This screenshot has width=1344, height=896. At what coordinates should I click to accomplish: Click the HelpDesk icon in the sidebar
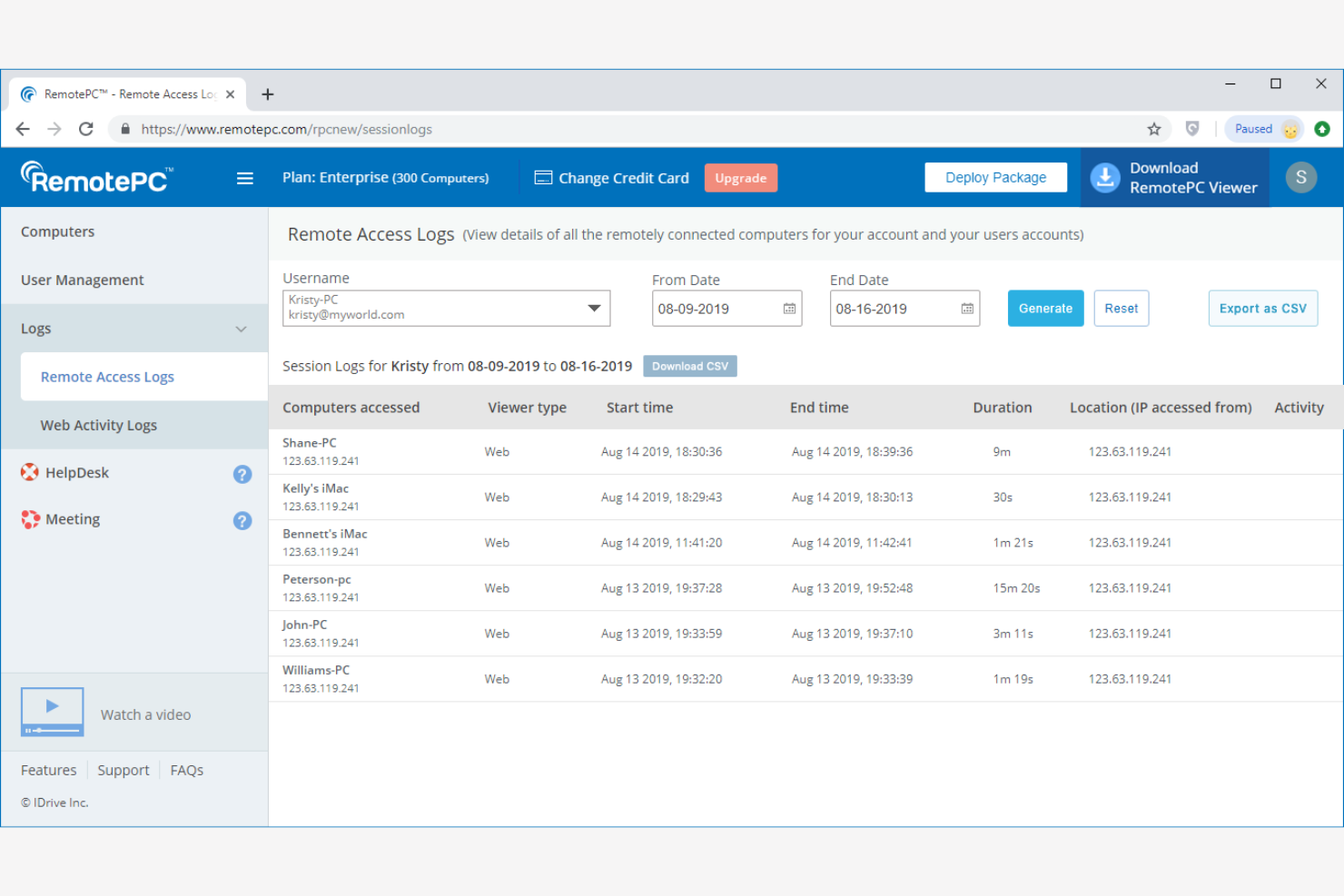[29, 472]
